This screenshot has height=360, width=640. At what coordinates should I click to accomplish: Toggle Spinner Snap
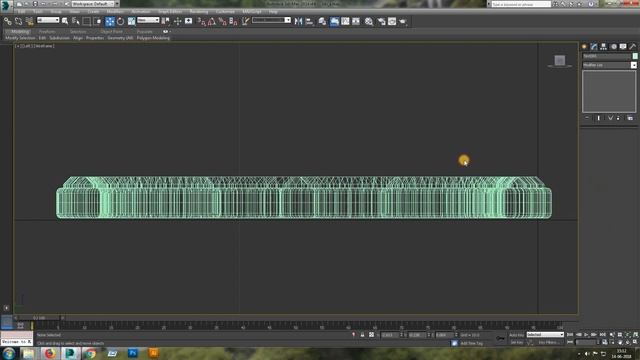coord(233,21)
